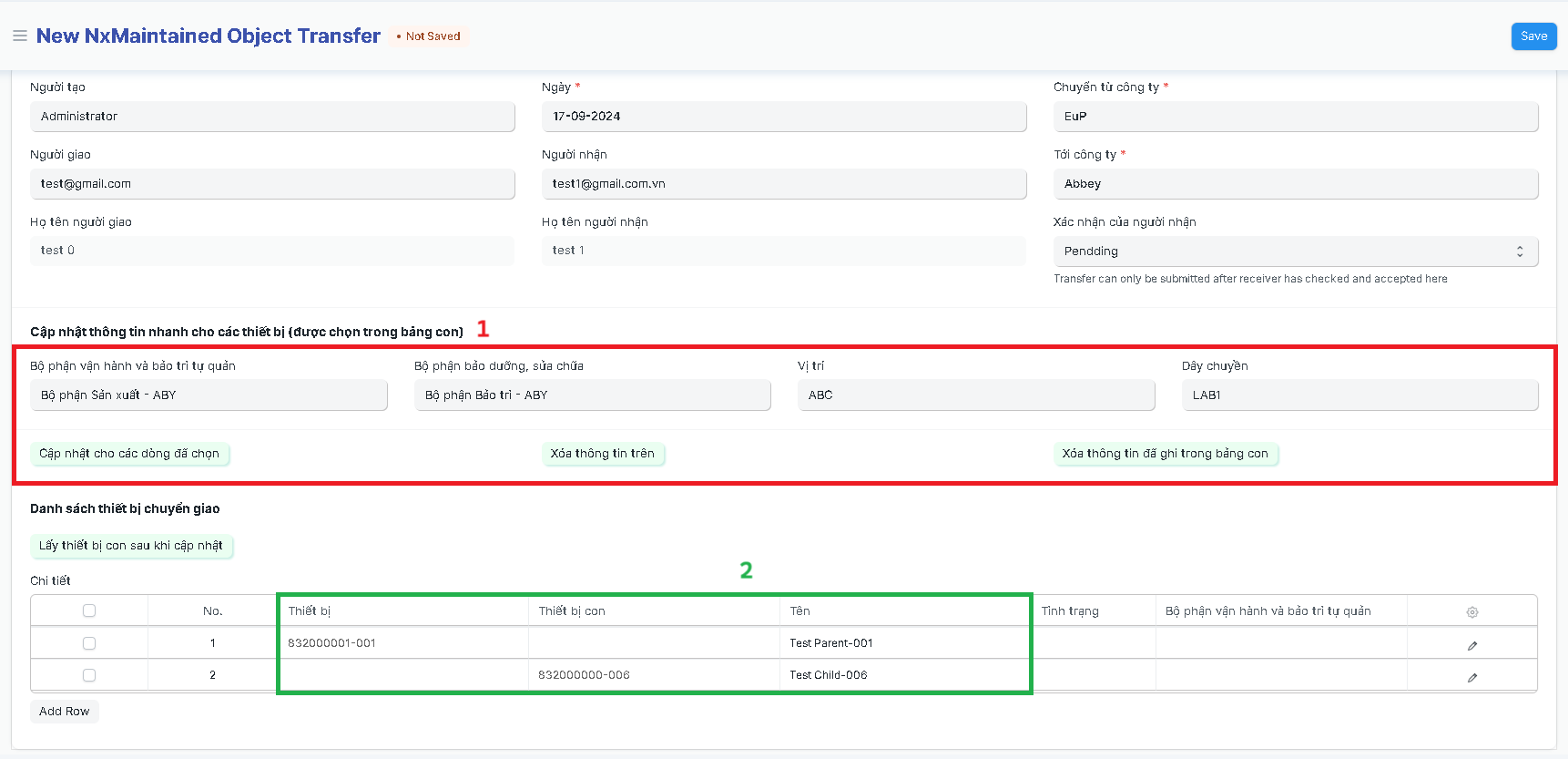Click the 'Dây chuyền' LAB1 field
This screenshot has width=1568, height=759.
(1359, 395)
